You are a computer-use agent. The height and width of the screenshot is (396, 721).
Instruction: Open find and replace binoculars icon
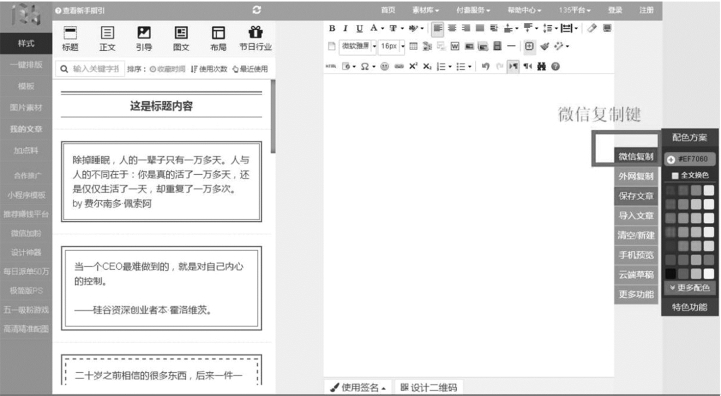coord(541,66)
